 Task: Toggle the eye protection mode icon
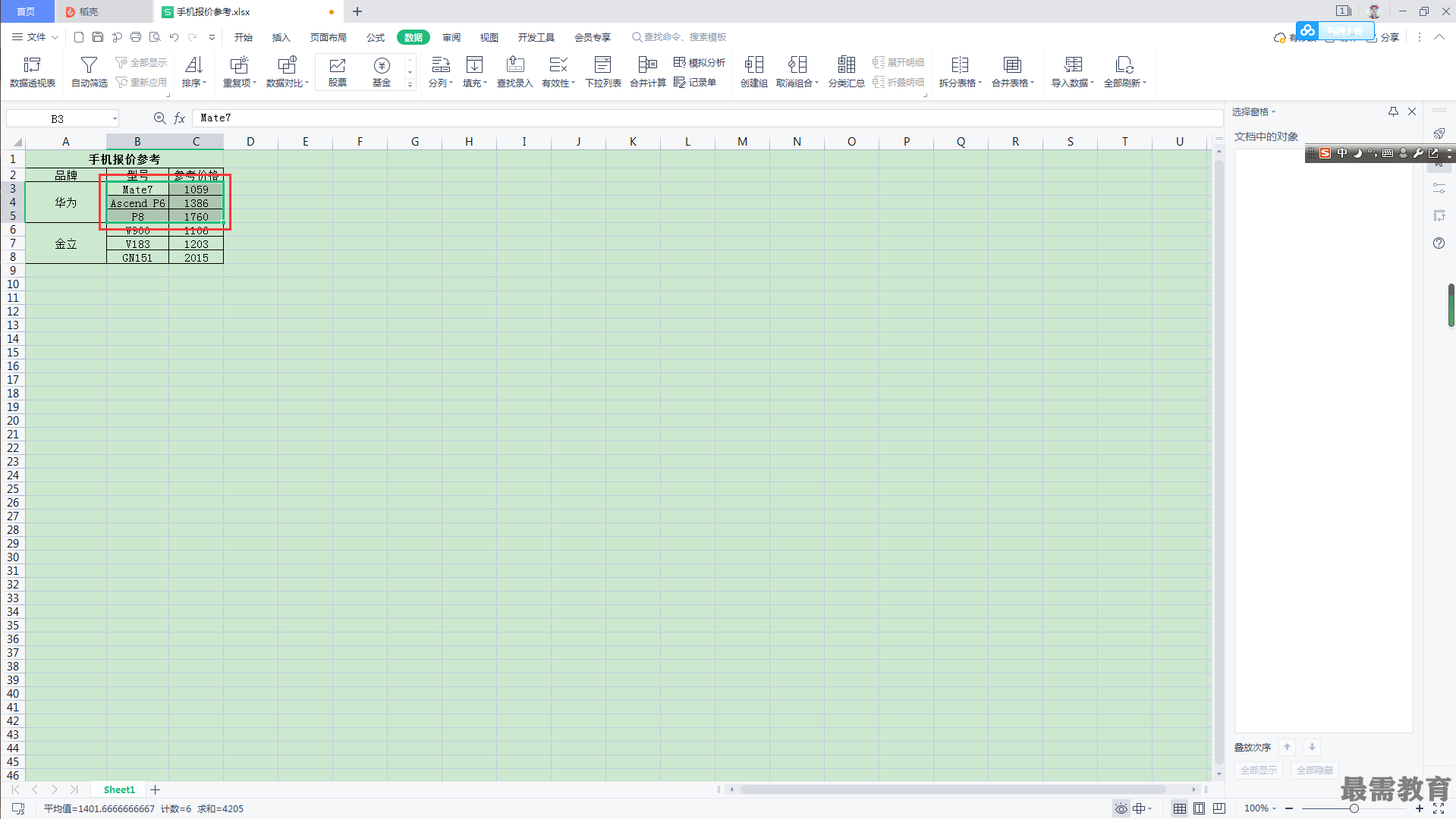pos(1121,808)
